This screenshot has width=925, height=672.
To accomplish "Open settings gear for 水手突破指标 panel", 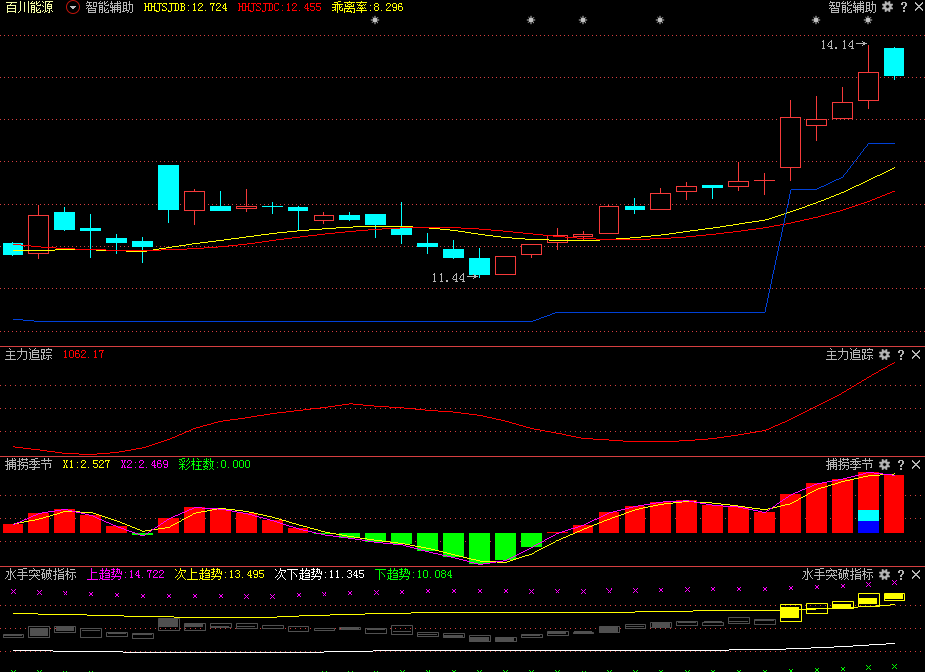I will (884, 575).
